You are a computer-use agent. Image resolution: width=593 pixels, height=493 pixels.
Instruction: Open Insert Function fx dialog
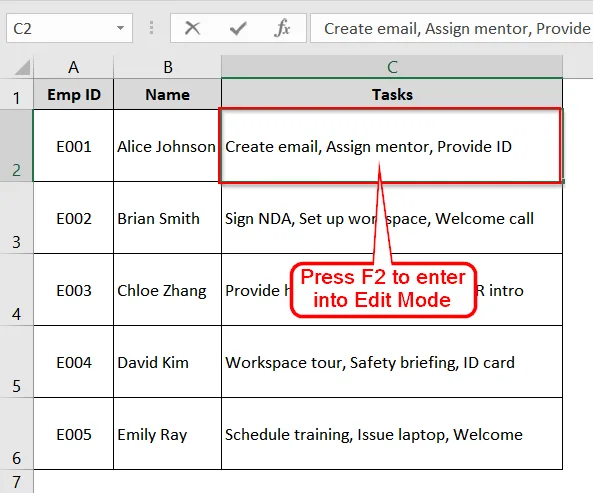pyautogui.click(x=282, y=28)
